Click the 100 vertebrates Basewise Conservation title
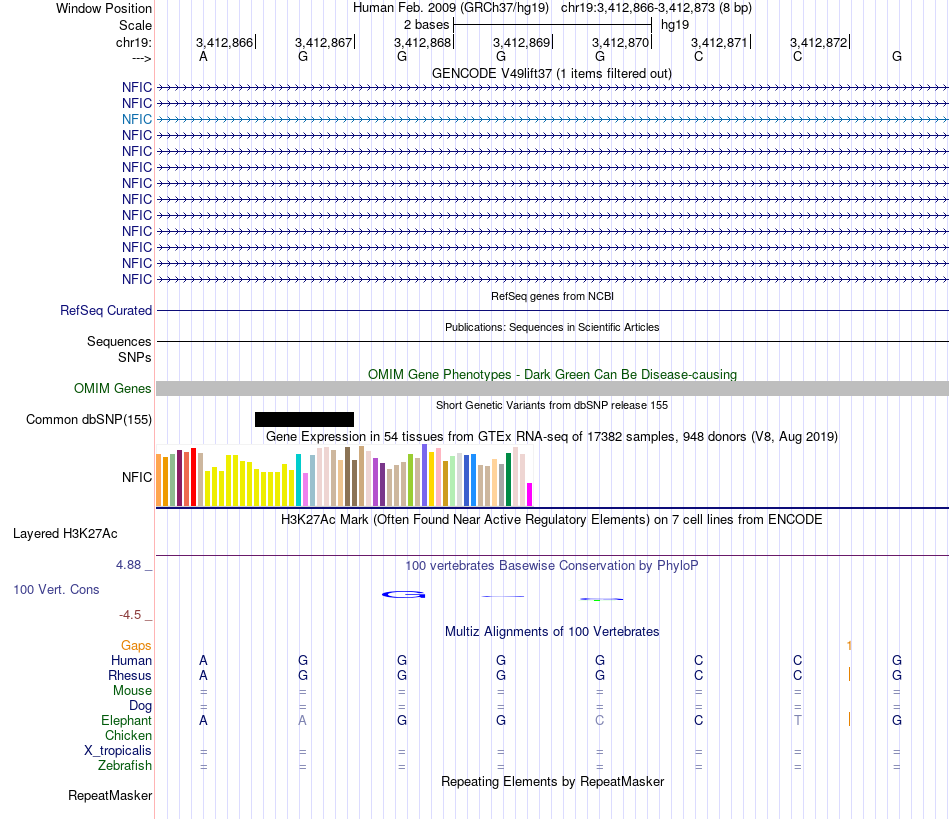 552,565
